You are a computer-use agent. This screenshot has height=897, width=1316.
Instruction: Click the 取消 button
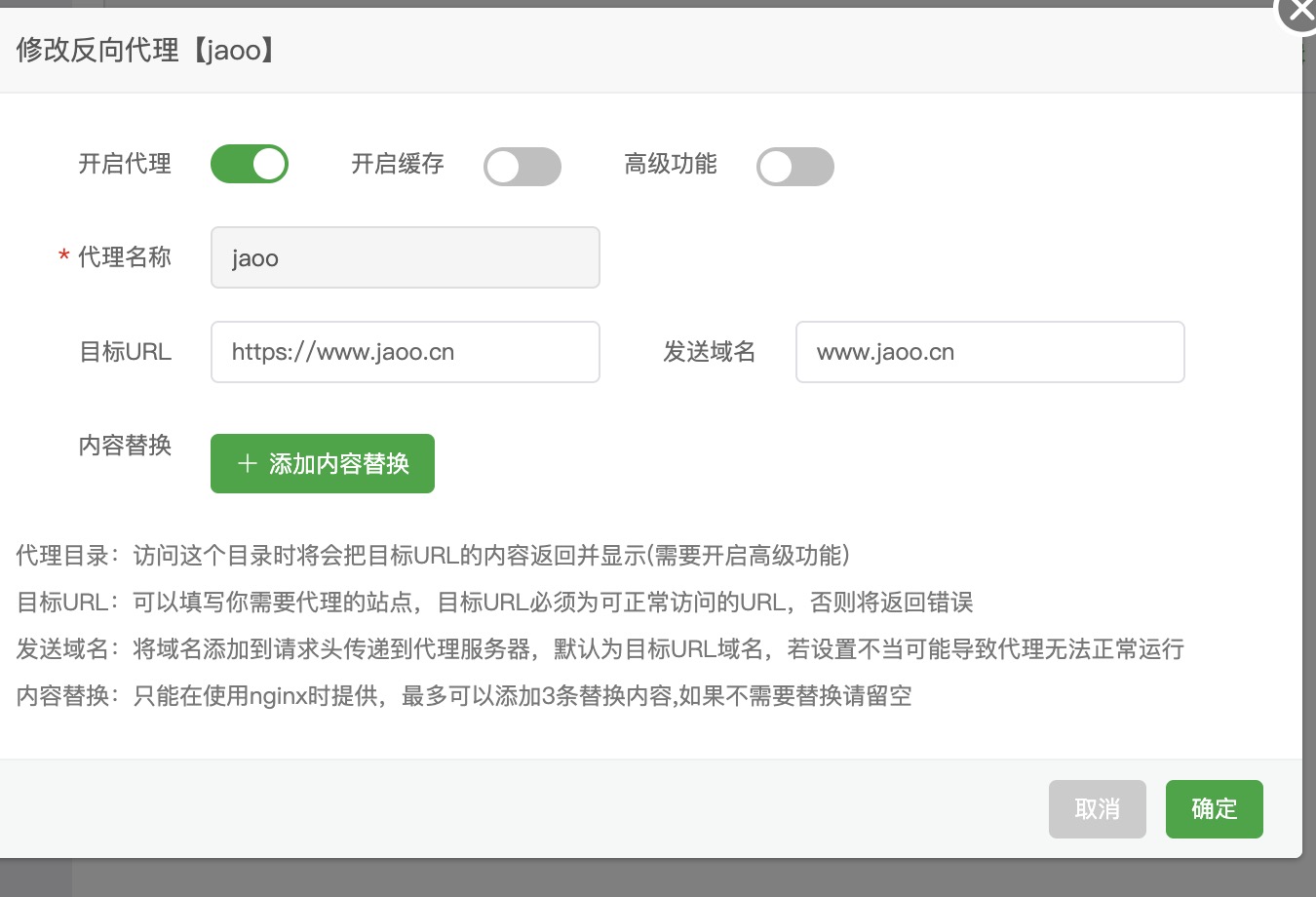pos(1098,809)
